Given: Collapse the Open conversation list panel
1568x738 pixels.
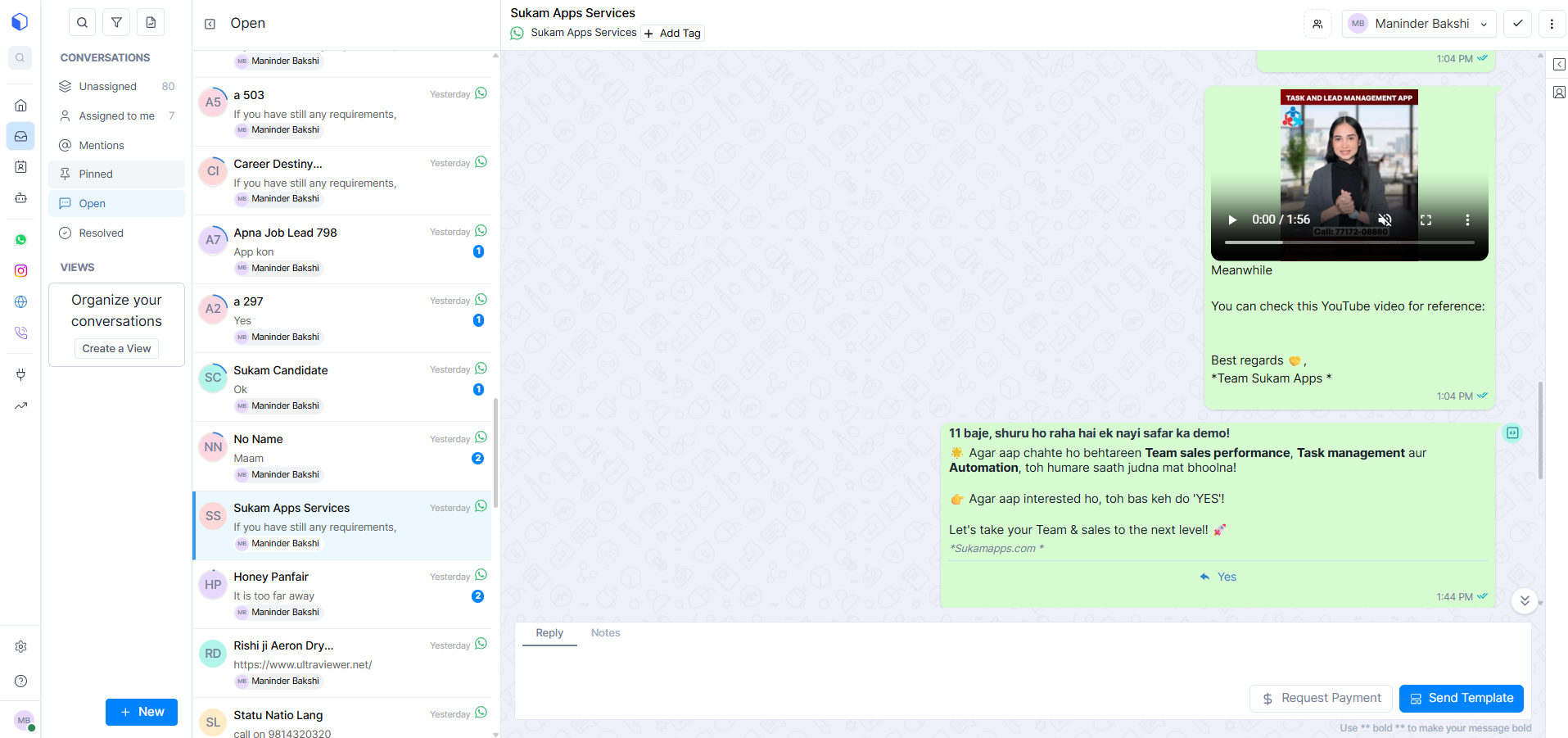Looking at the screenshot, I should click(x=210, y=24).
